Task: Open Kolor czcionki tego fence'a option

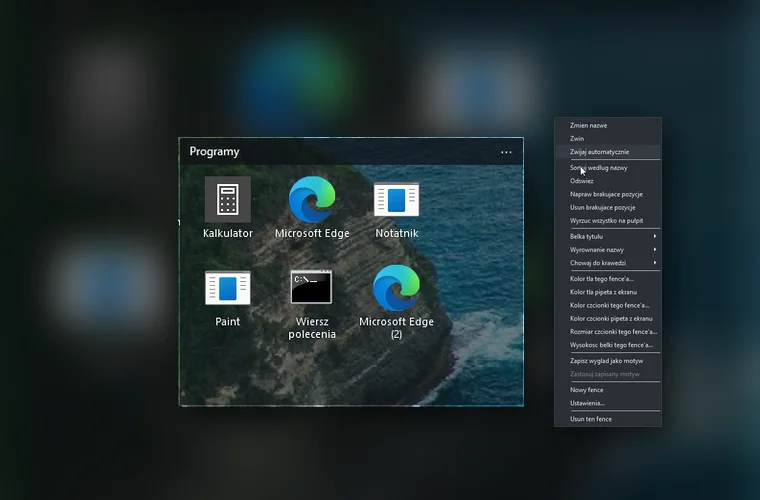Action: point(608,305)
